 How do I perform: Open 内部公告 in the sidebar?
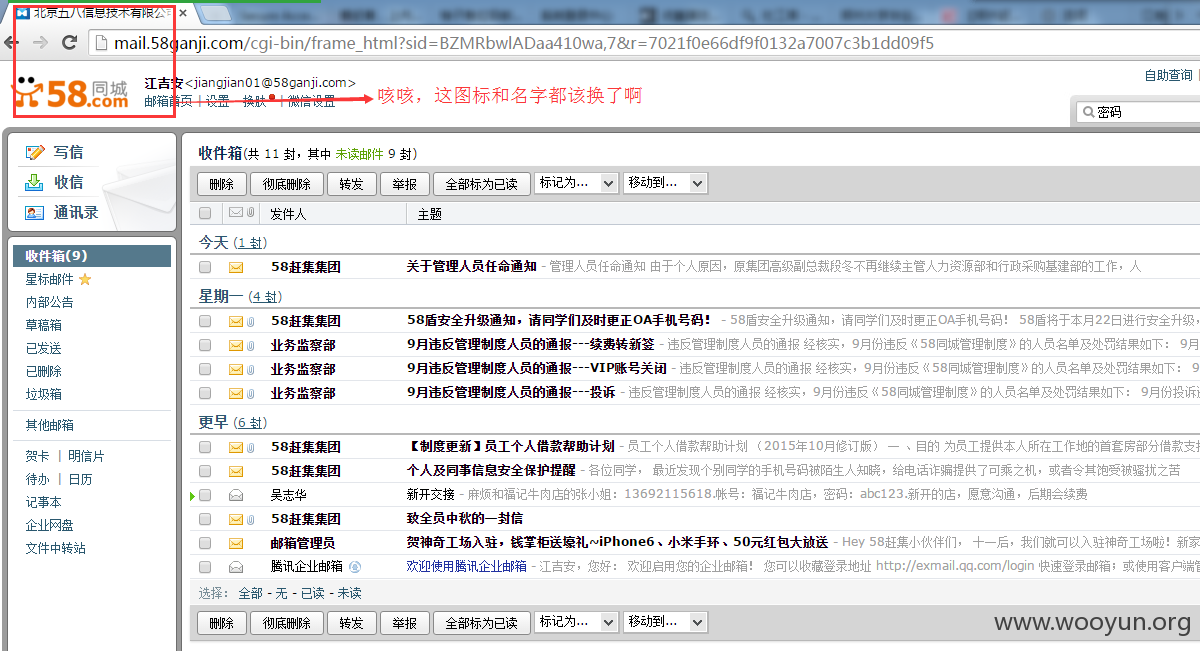point(49,302)
